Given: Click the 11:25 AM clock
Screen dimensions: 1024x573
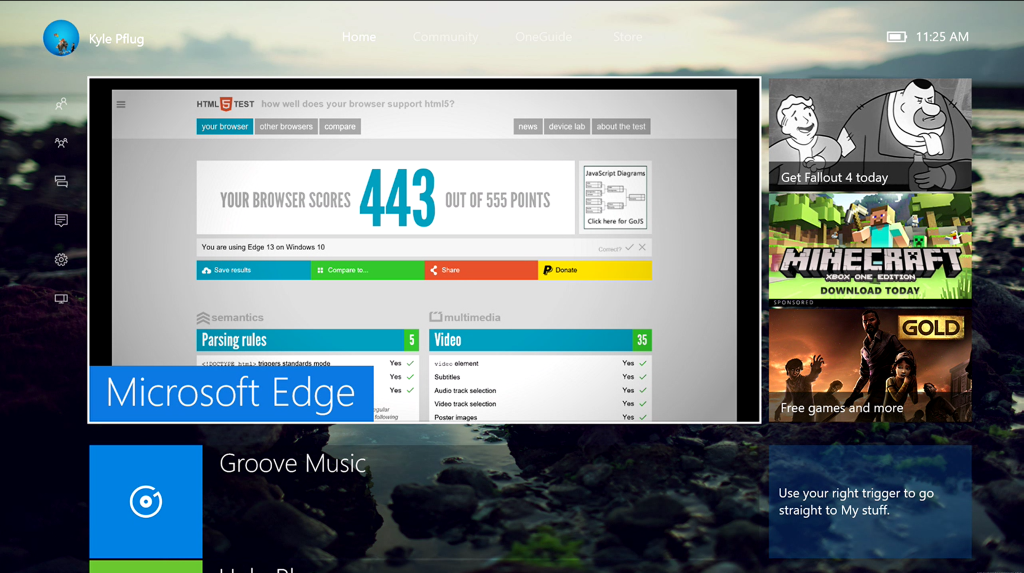Looking at the screenshot, I should click(942, 37).
